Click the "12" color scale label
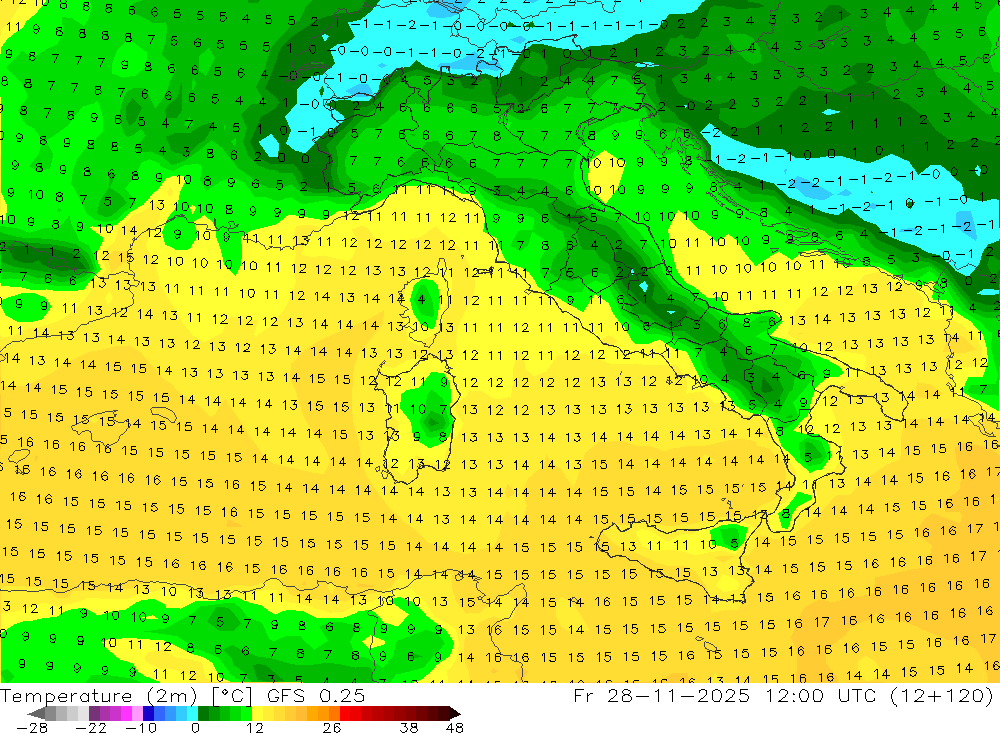This screenshot has width=1000, height=733. (255, 727)
